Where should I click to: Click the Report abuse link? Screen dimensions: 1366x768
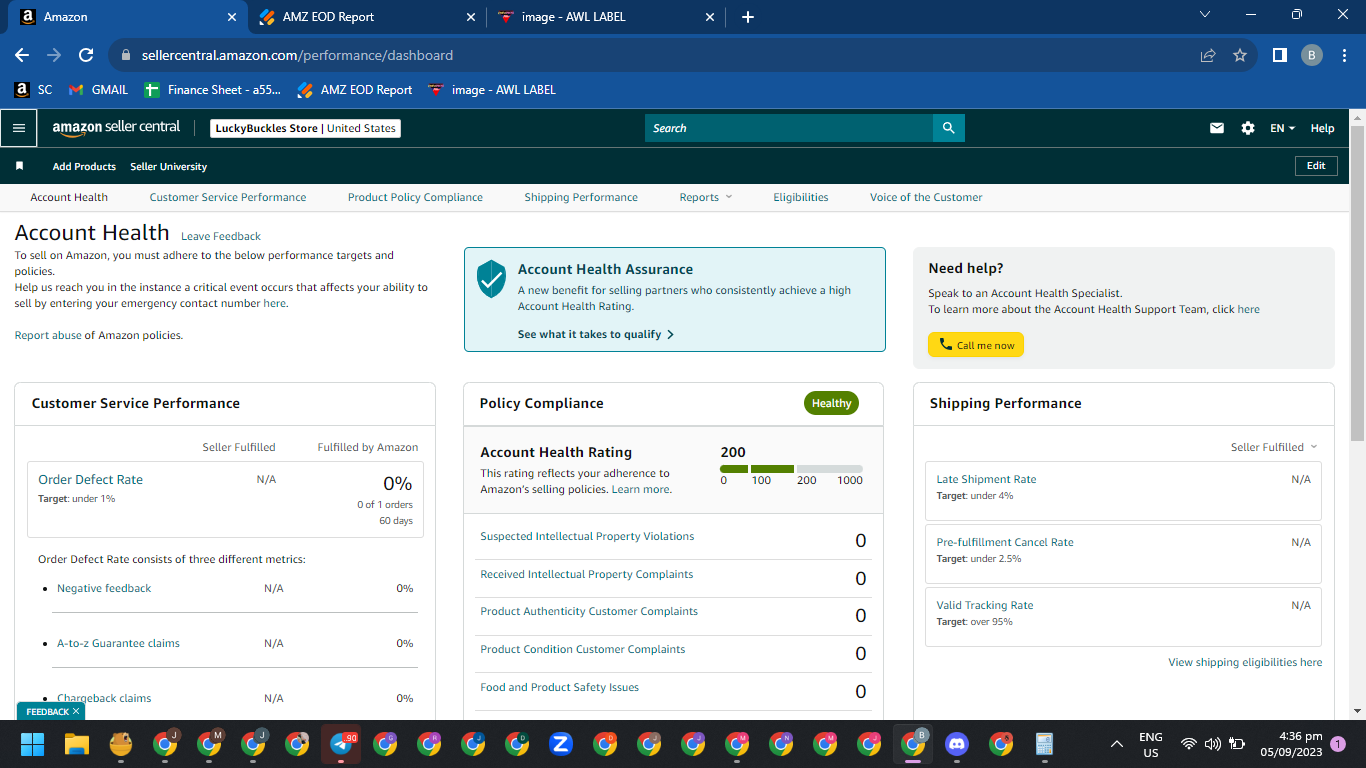(48, 335)
